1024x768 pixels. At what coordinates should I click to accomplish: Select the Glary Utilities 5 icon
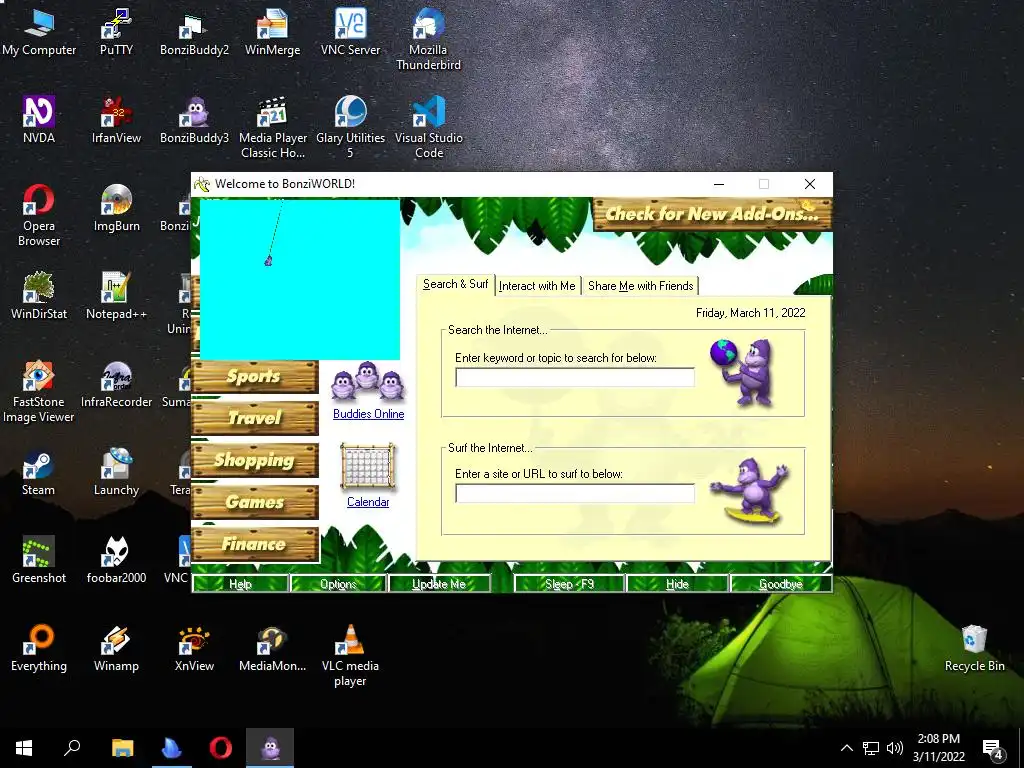[350, 127]
